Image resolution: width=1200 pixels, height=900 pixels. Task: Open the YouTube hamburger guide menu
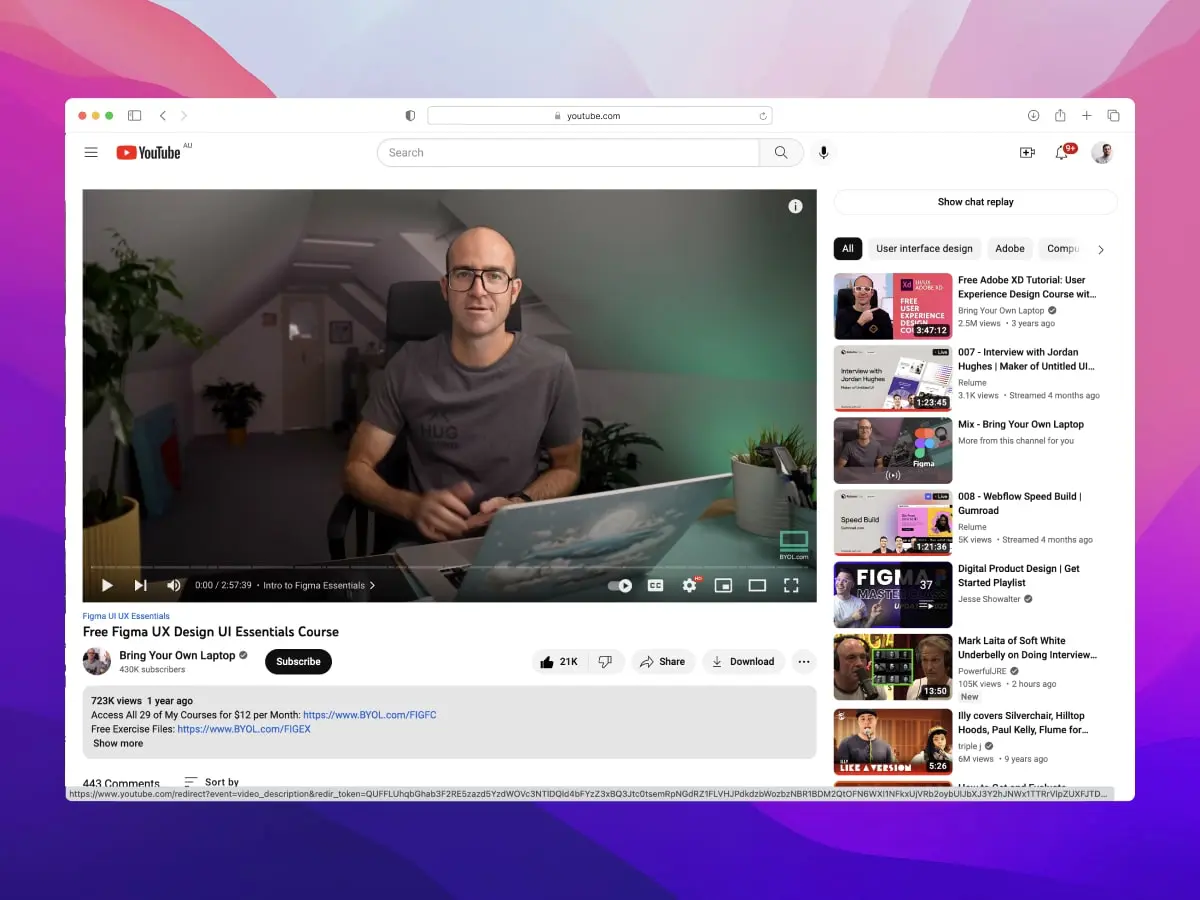click(x=91, y=153)
